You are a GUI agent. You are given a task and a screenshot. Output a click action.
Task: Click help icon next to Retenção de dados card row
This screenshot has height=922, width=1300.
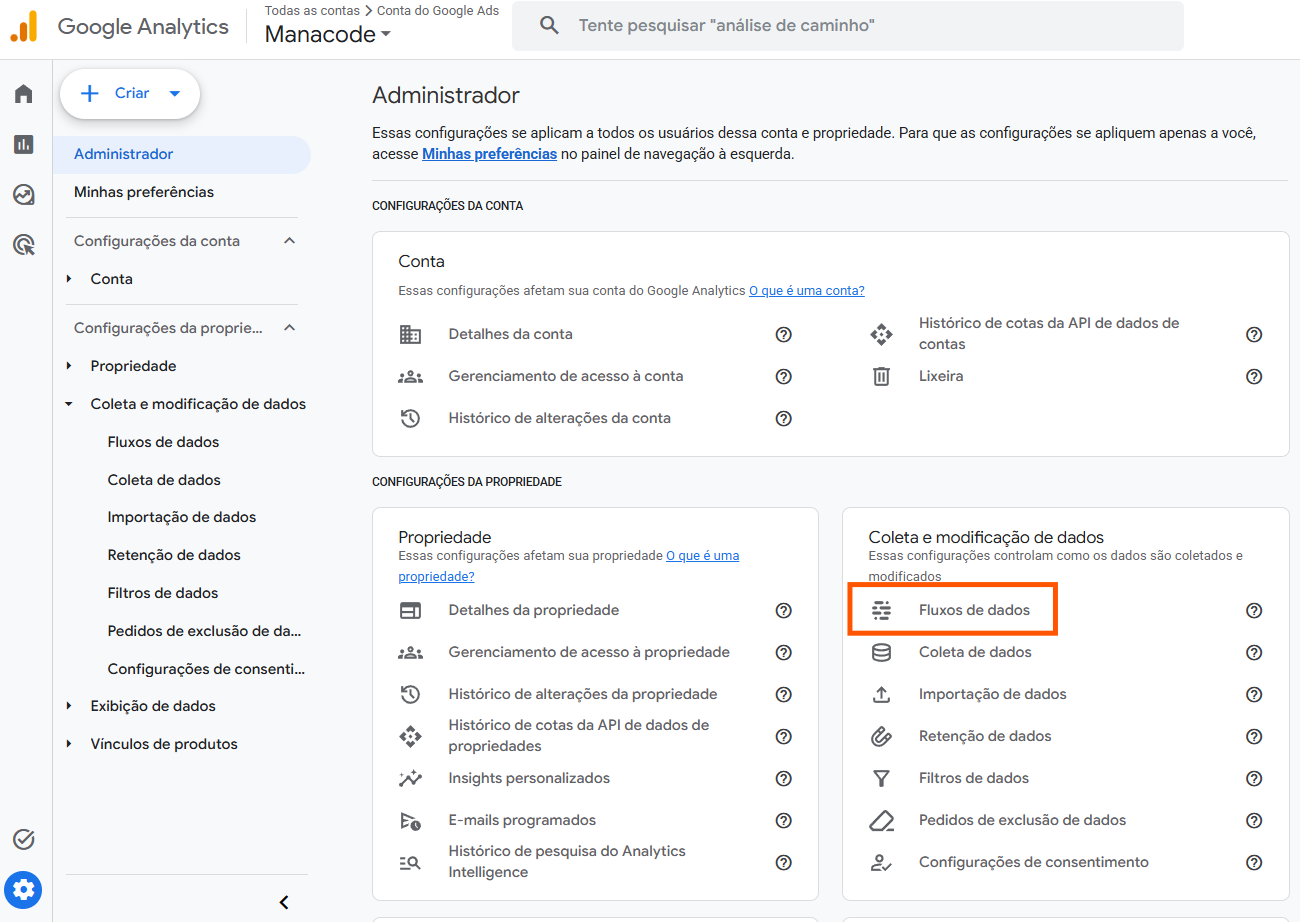pyautogui.click(x=1254, y=736)
